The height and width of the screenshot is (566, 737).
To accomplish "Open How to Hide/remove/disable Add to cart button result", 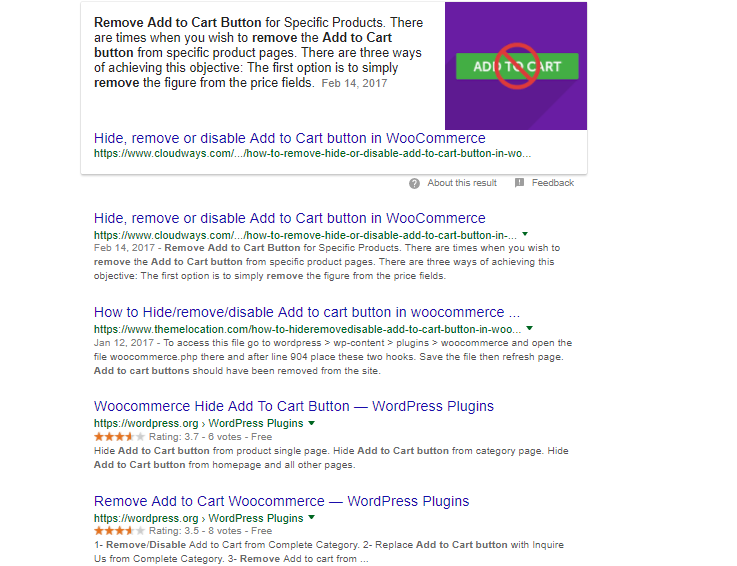I will (307, 312).
